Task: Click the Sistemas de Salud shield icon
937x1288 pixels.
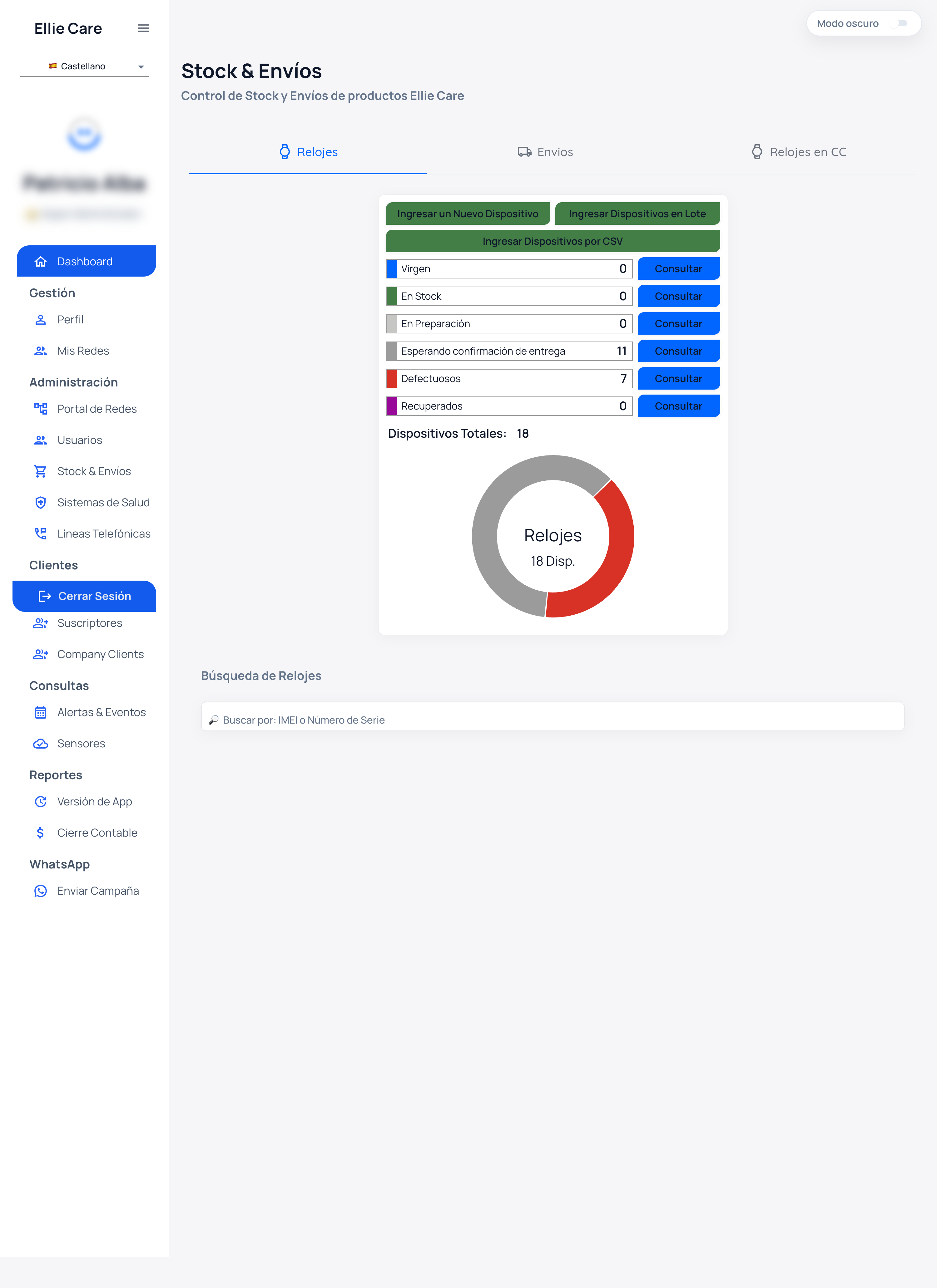Action: 40,503
